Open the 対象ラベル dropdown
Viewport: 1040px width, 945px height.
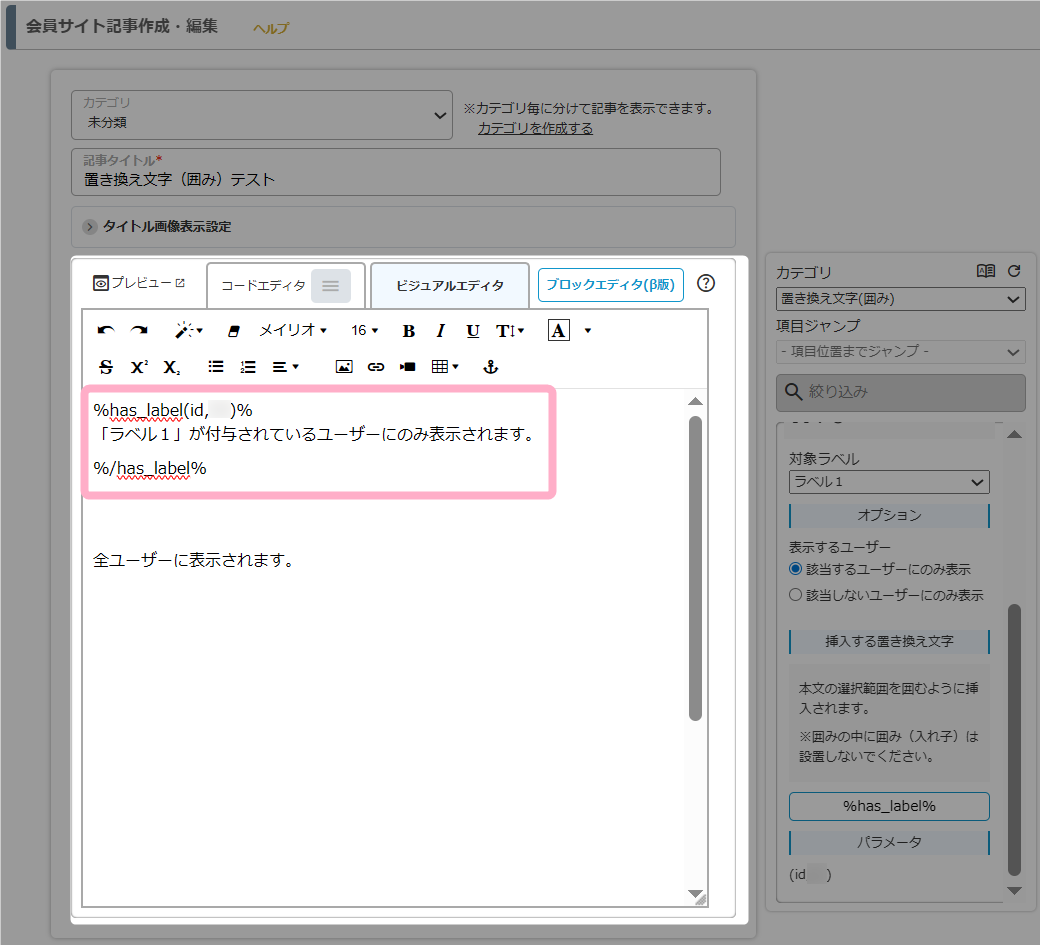click(x=889, y=482)
